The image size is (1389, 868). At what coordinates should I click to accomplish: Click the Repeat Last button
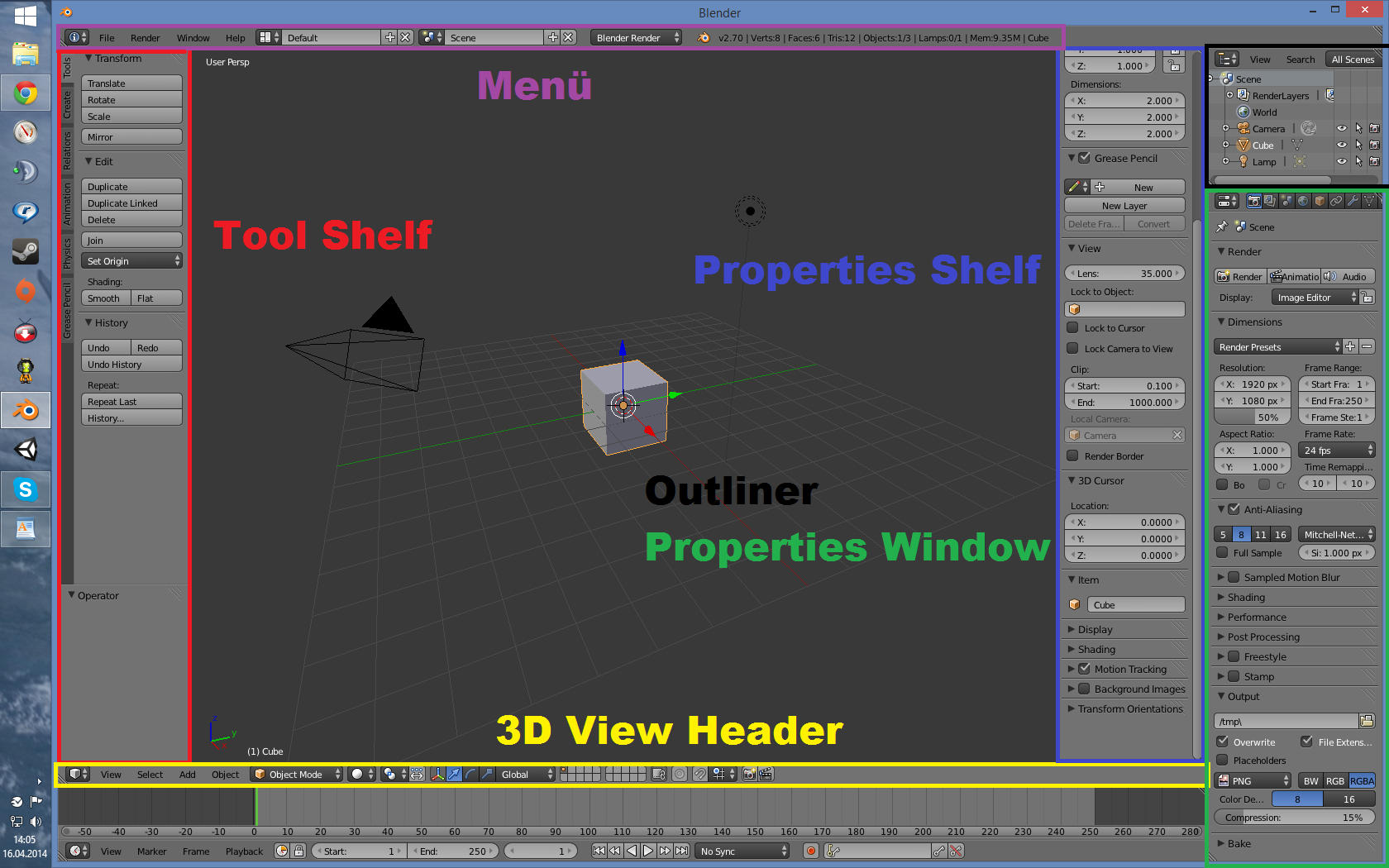click(131, 402)
